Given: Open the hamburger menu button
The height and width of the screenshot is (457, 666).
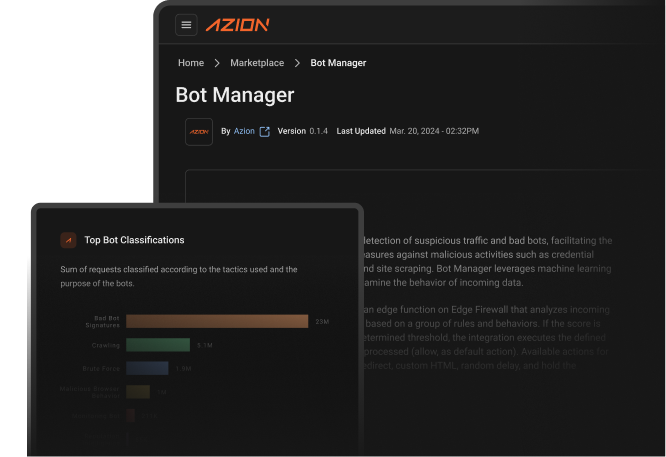Looking at the screenshot, I should 186,25.
